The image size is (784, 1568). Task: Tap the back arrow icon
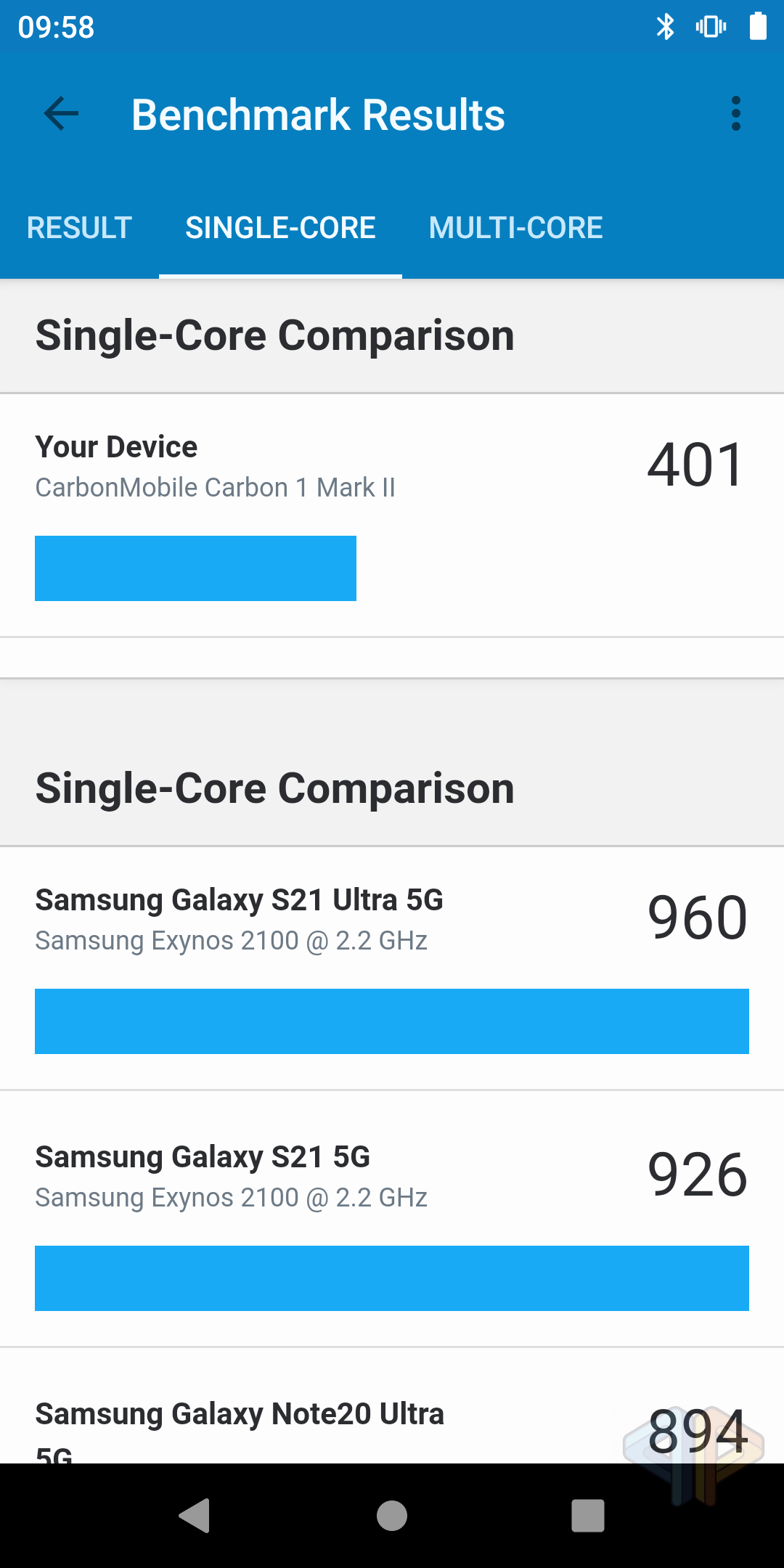61,114
